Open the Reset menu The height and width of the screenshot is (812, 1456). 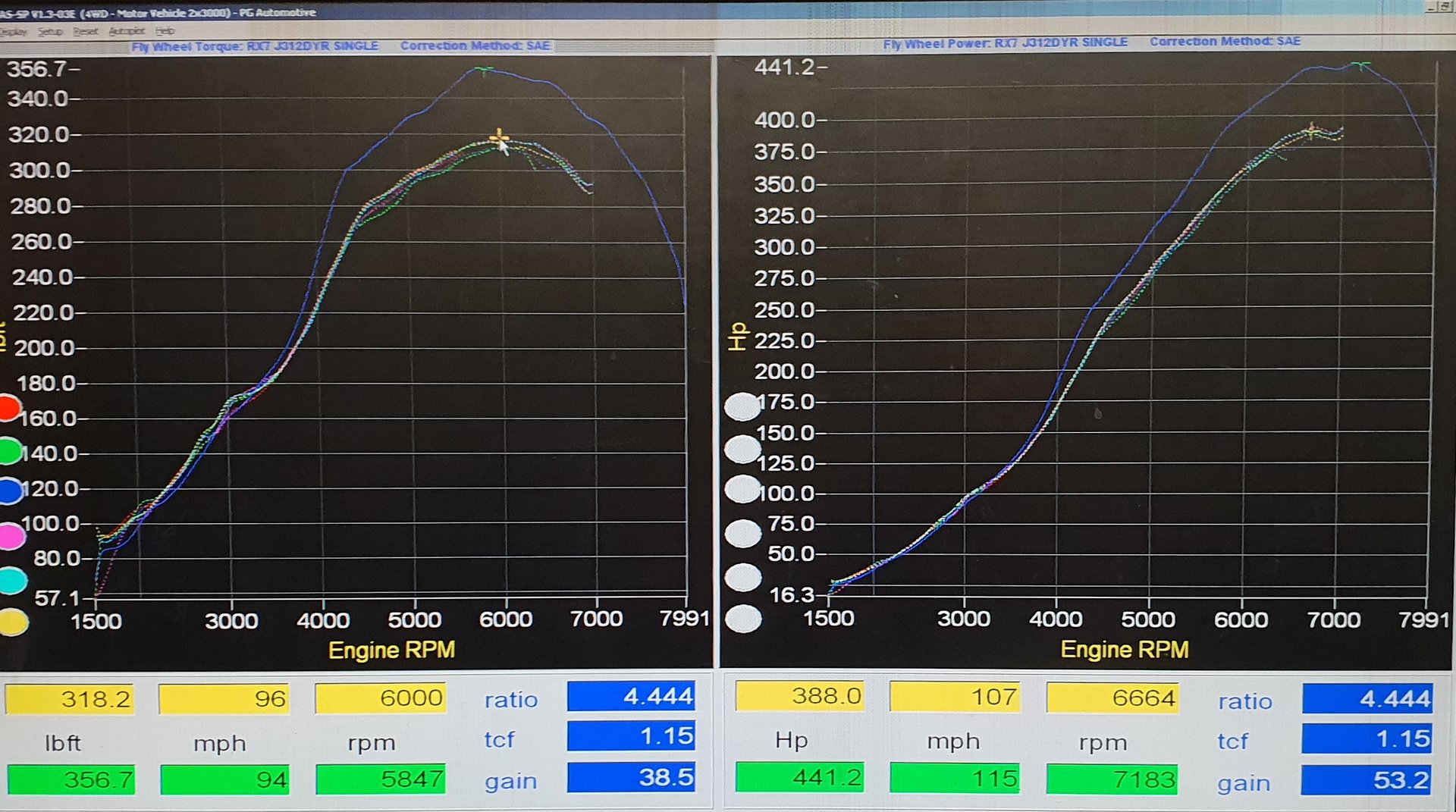(86, 31)
